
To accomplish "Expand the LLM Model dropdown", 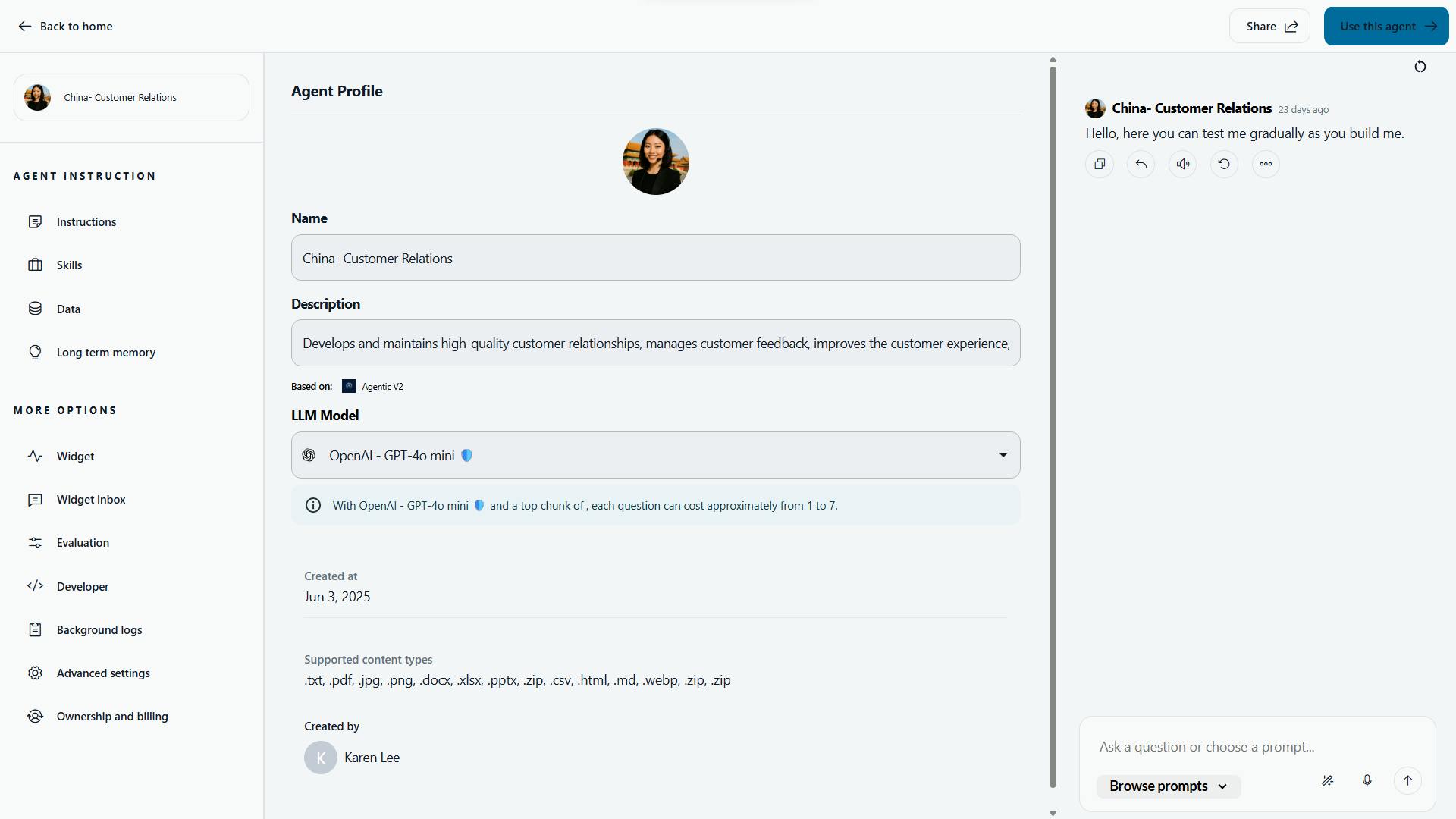I will coord(1003,455).
